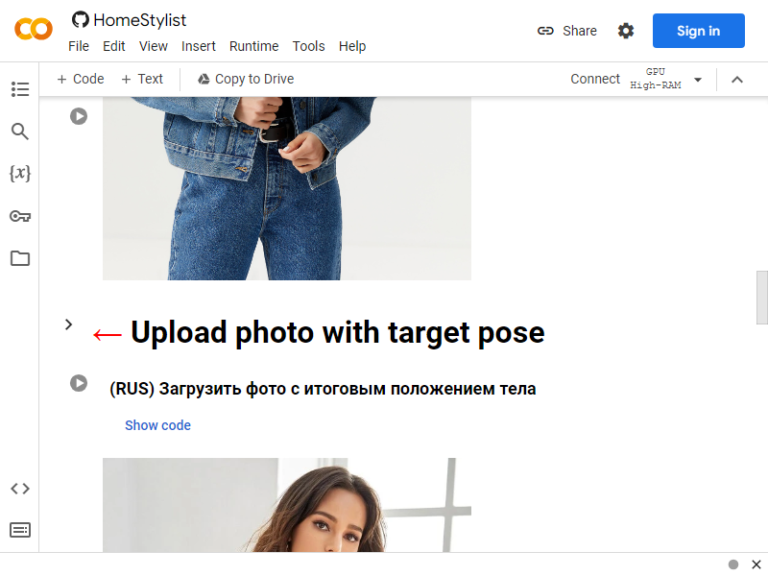Open the settings gear icon
Screen dimensions: 768x576
tap(625, 31)
